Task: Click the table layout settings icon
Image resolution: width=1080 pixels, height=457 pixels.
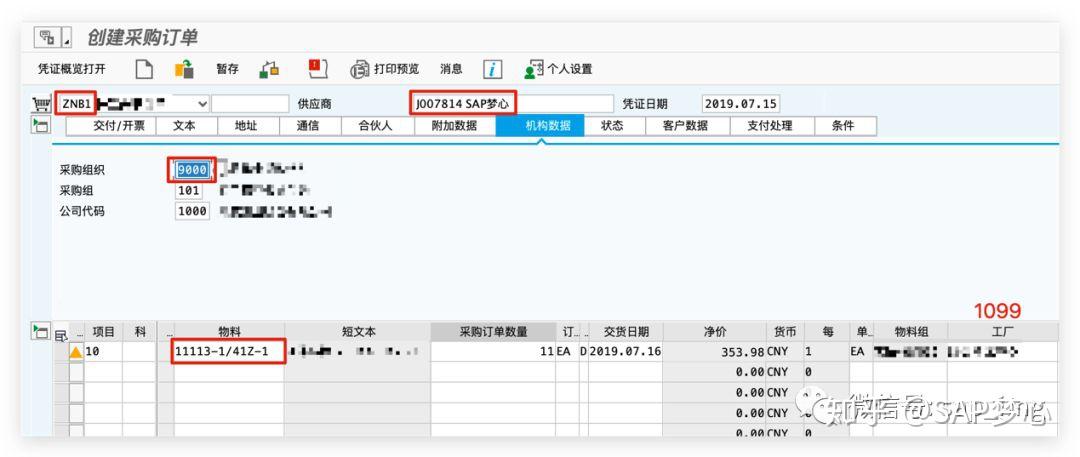Action: pos(61,336)
